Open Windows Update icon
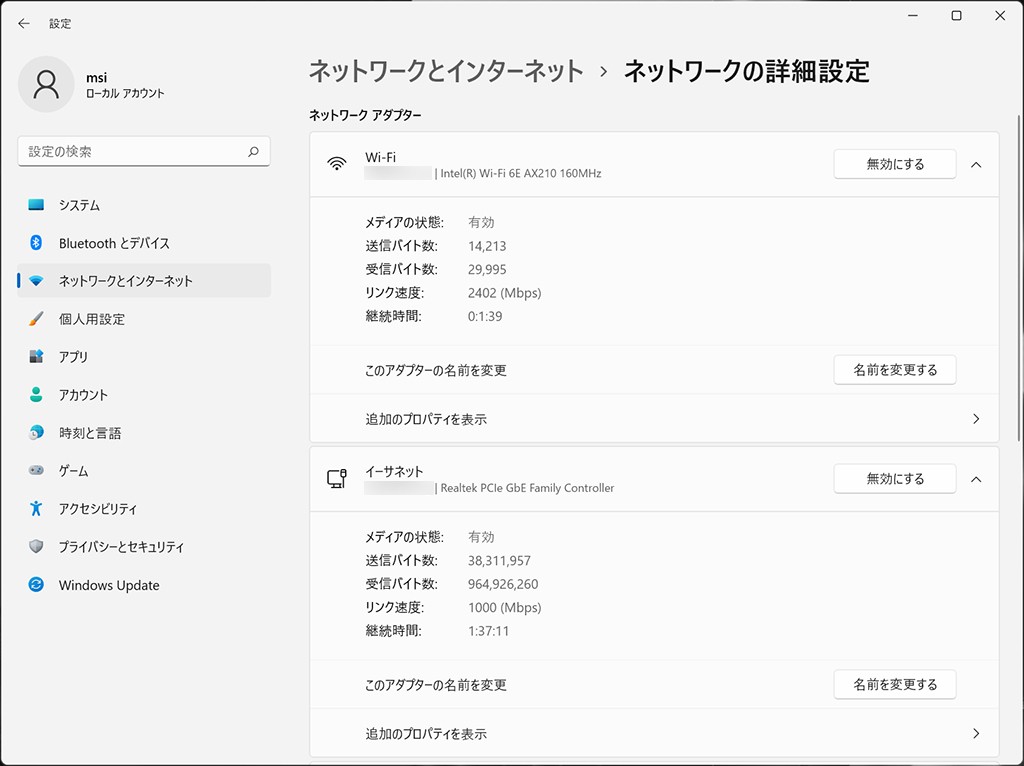1024x766 pixels. point(37,585)
